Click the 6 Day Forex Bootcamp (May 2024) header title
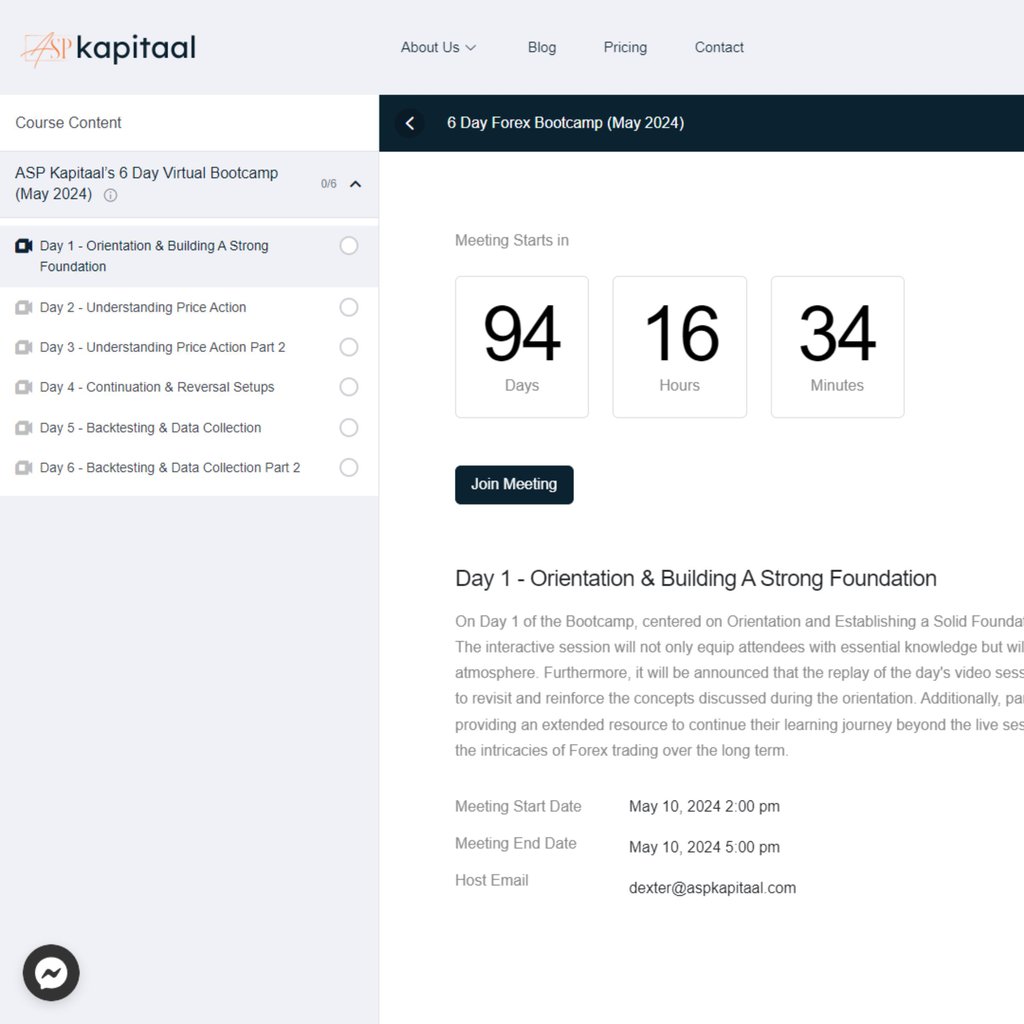The height and width of the screenshot is (1024, 1024). pos(566,123)
